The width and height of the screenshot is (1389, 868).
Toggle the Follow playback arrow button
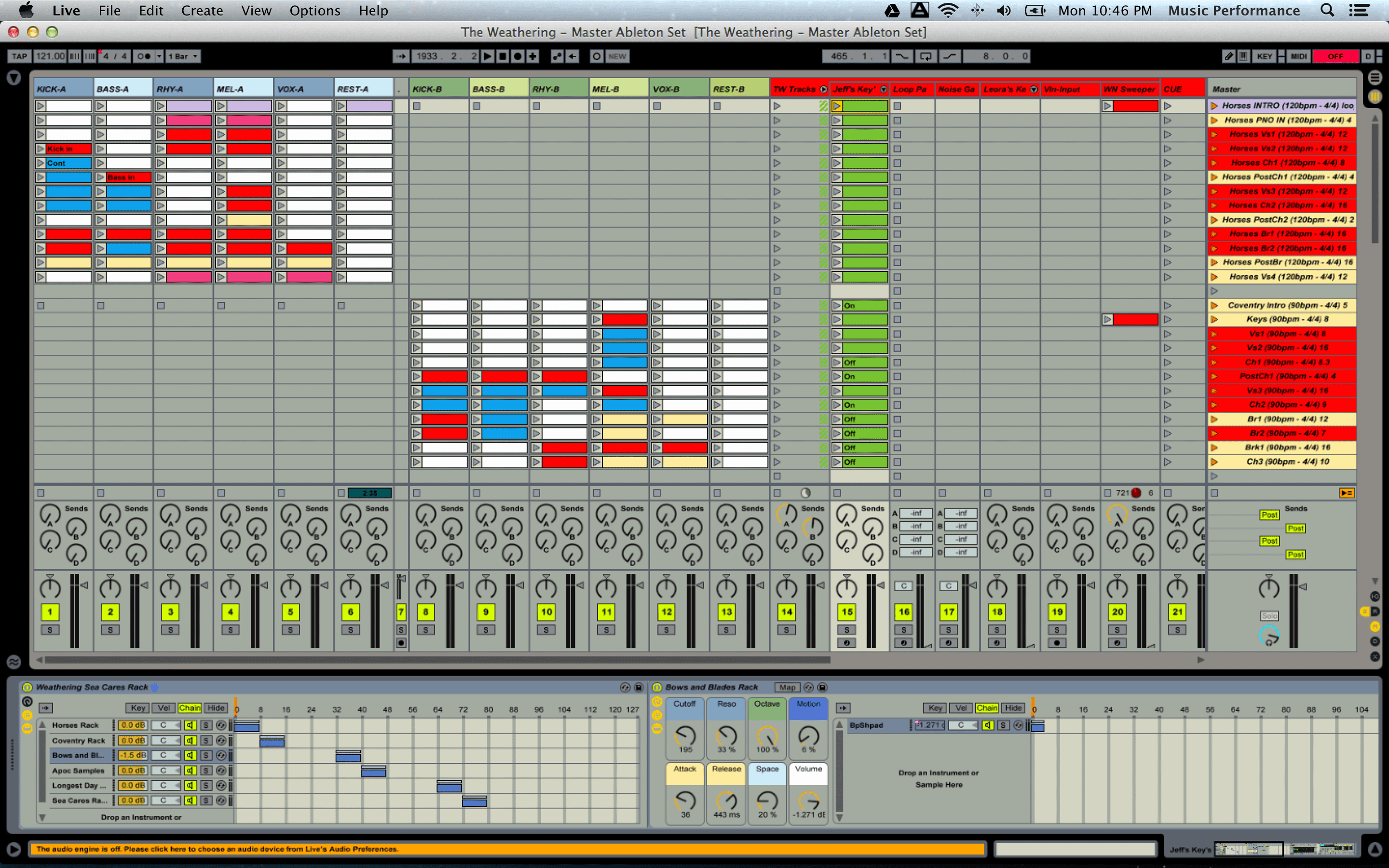401,56
